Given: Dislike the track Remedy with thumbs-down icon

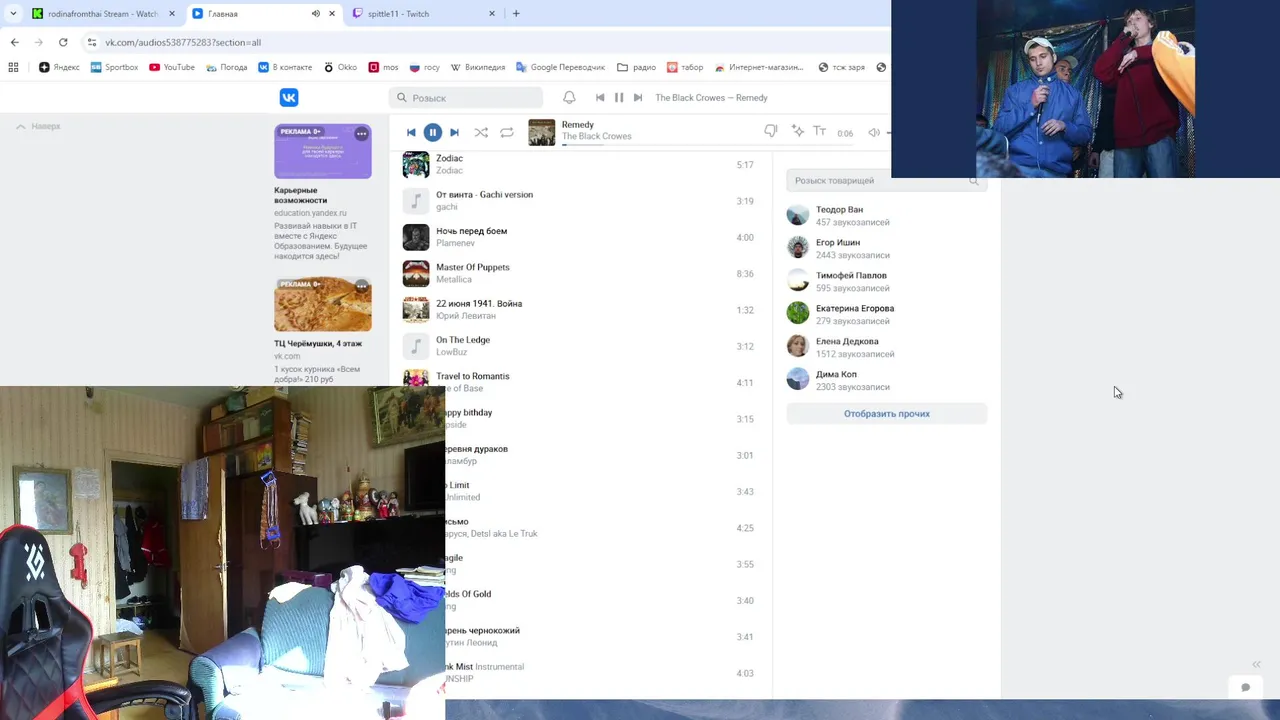Looking at the screenshot, I should [x=771, y=131].
